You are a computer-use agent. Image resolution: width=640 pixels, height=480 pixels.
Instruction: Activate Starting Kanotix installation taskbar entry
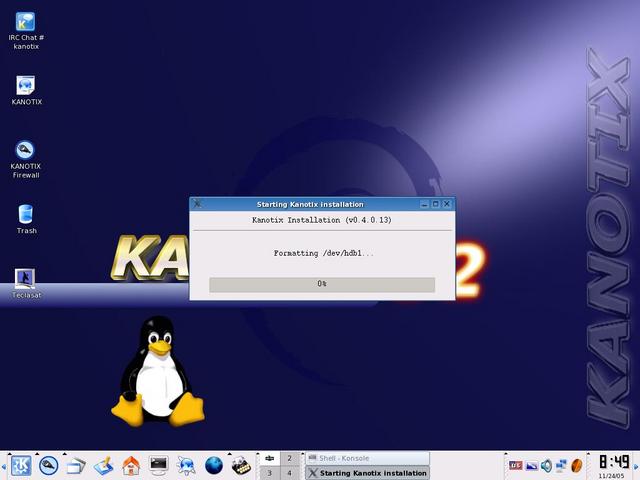click(367, 473)
